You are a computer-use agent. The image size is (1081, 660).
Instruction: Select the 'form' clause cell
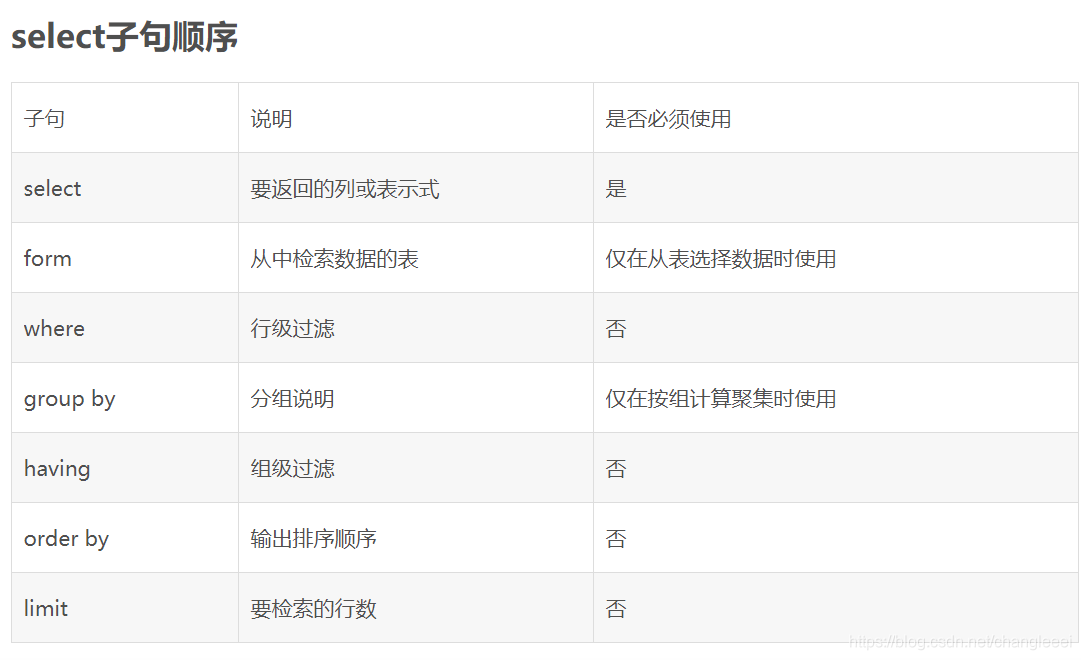tap(125, 258)
